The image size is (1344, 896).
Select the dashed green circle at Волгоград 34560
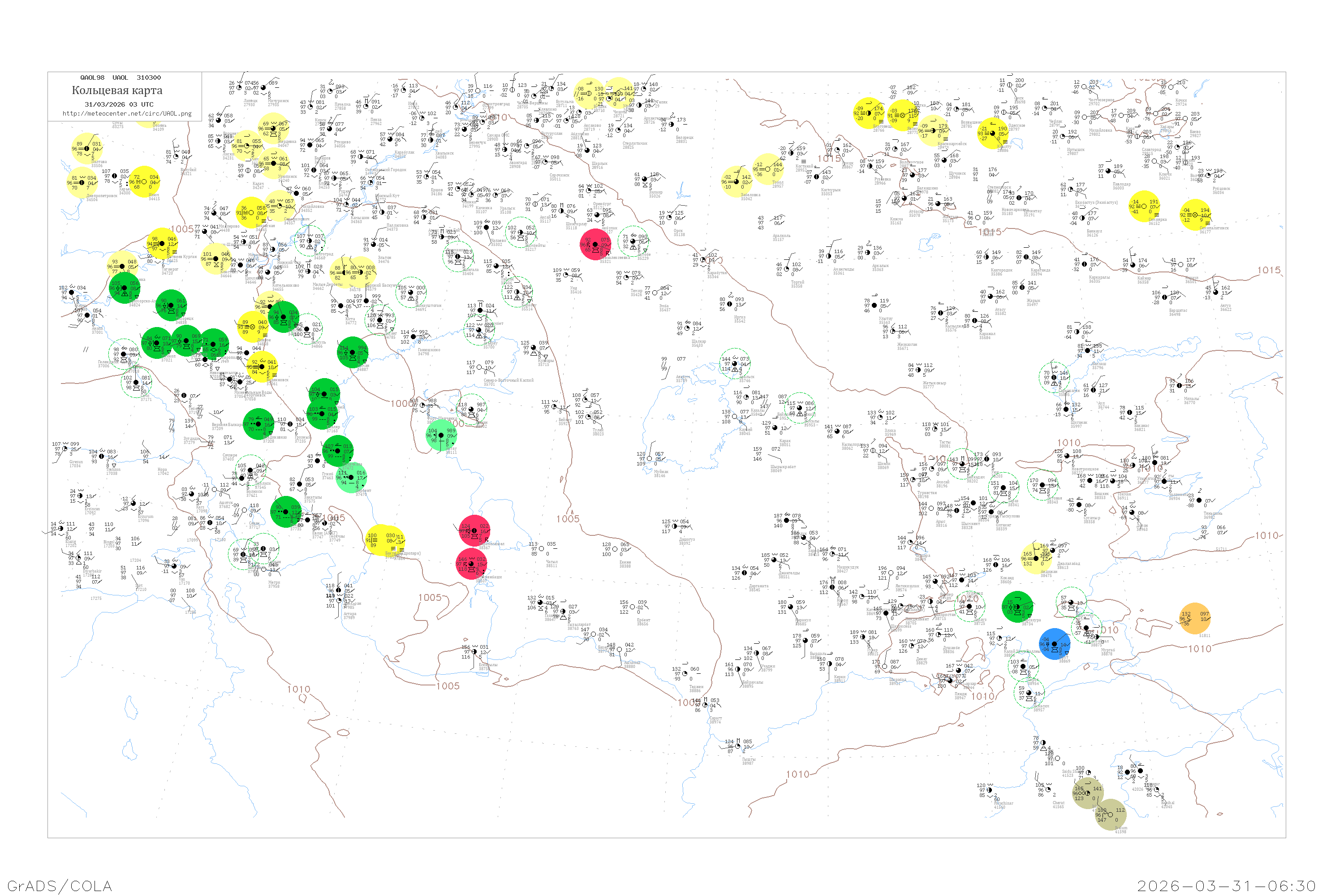coord(309,241)
